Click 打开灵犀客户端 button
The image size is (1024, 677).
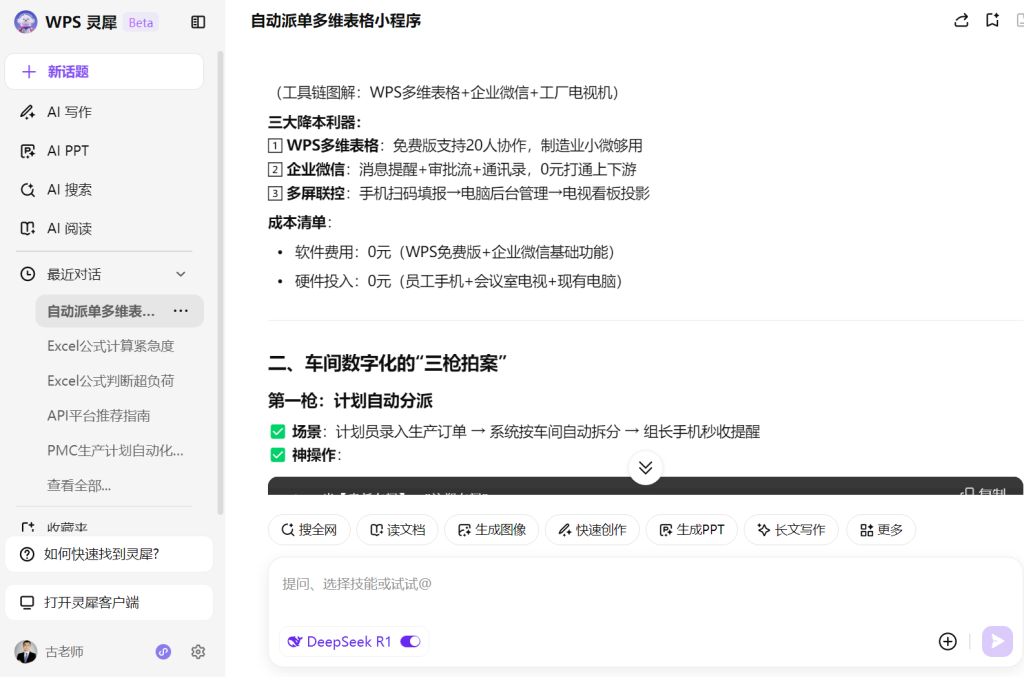(x=109, y=603)
